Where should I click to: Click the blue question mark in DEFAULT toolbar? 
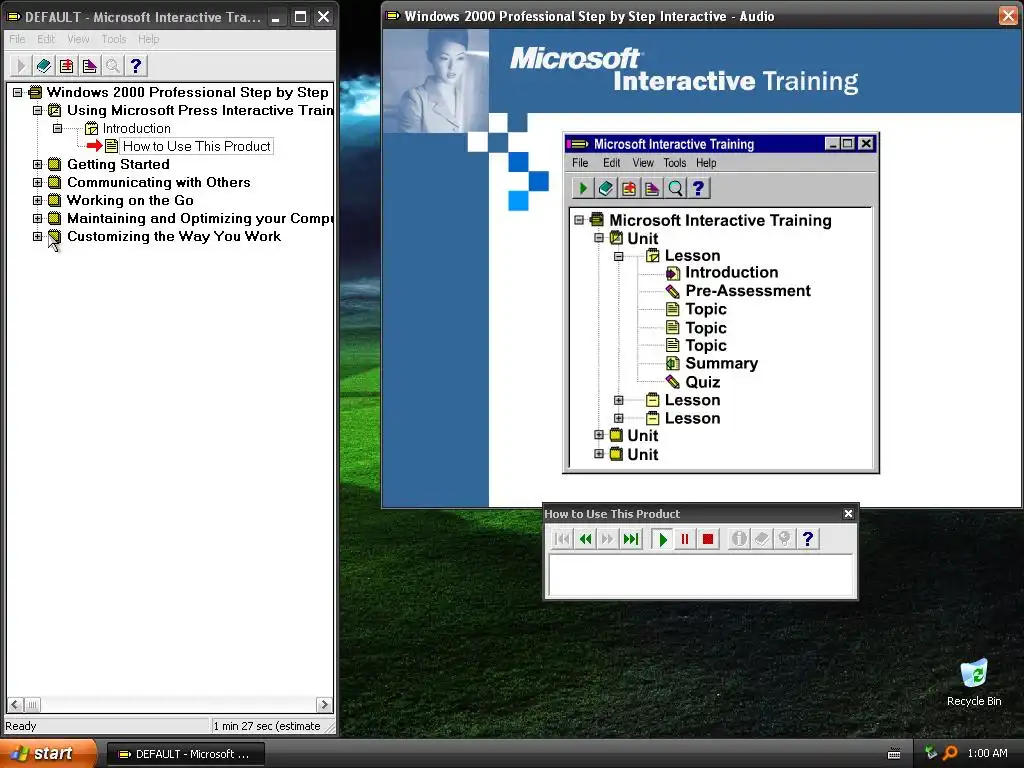135,65
